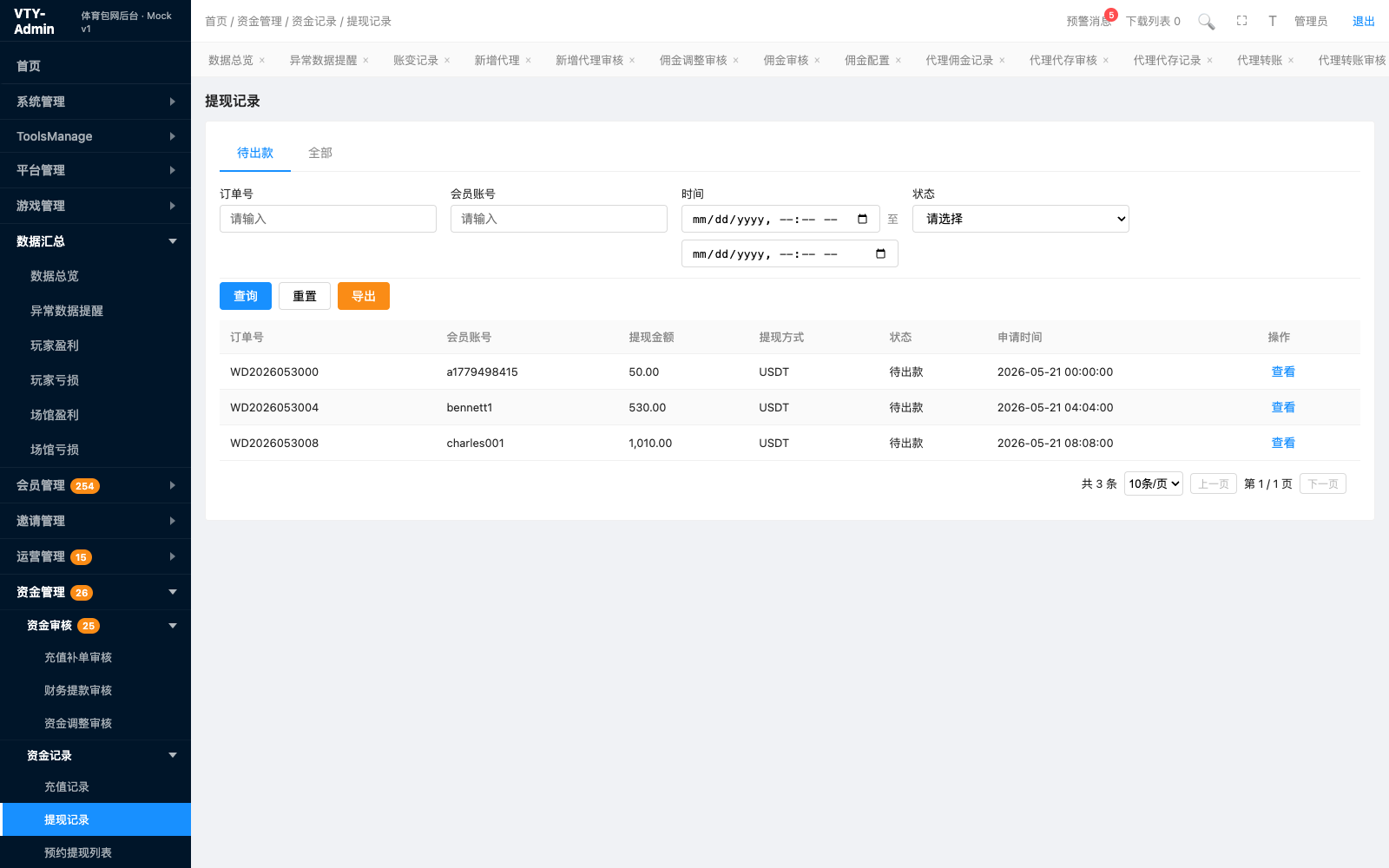Expand 运营管理 sidebar menu
1389x868 pixels.
[95, 556]
